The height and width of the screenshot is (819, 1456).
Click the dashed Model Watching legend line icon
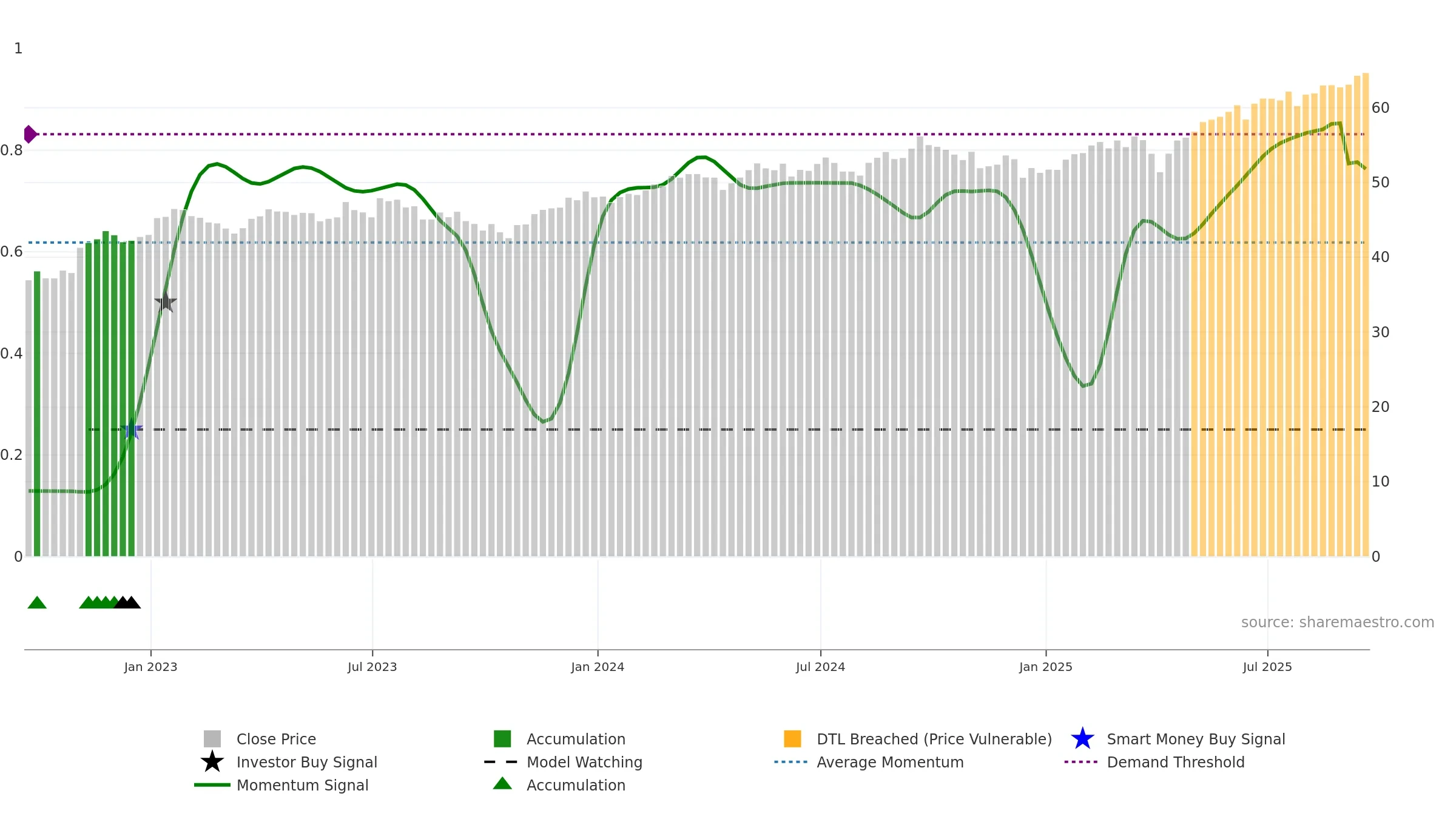tap(501, 762)
